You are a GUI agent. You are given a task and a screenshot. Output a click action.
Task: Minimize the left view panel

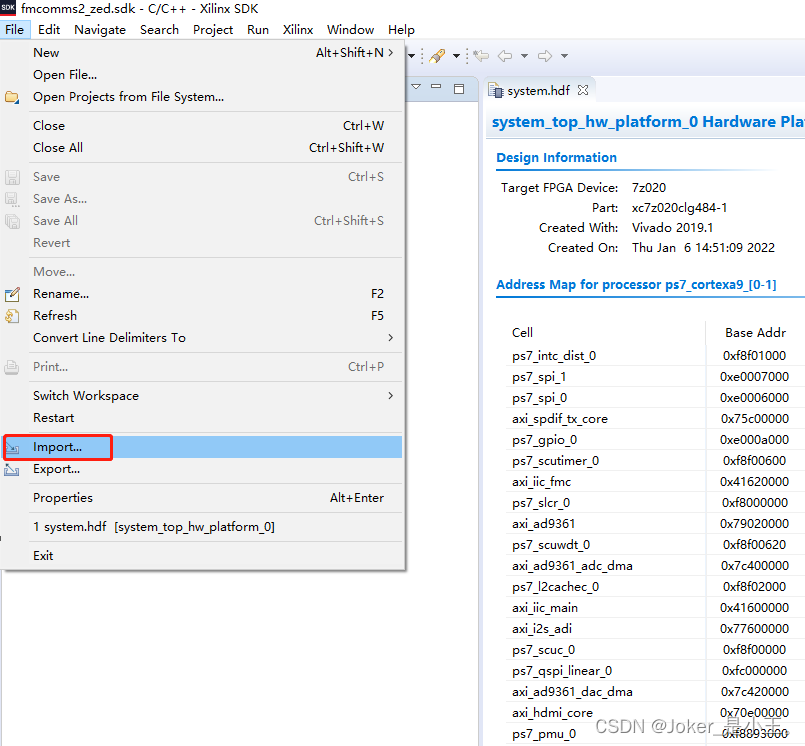point(436,87)
